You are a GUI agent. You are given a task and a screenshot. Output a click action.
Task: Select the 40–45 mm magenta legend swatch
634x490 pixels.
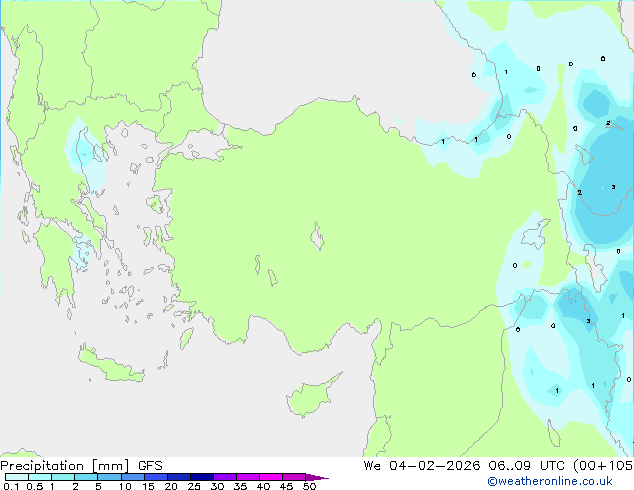click(271, 477)
